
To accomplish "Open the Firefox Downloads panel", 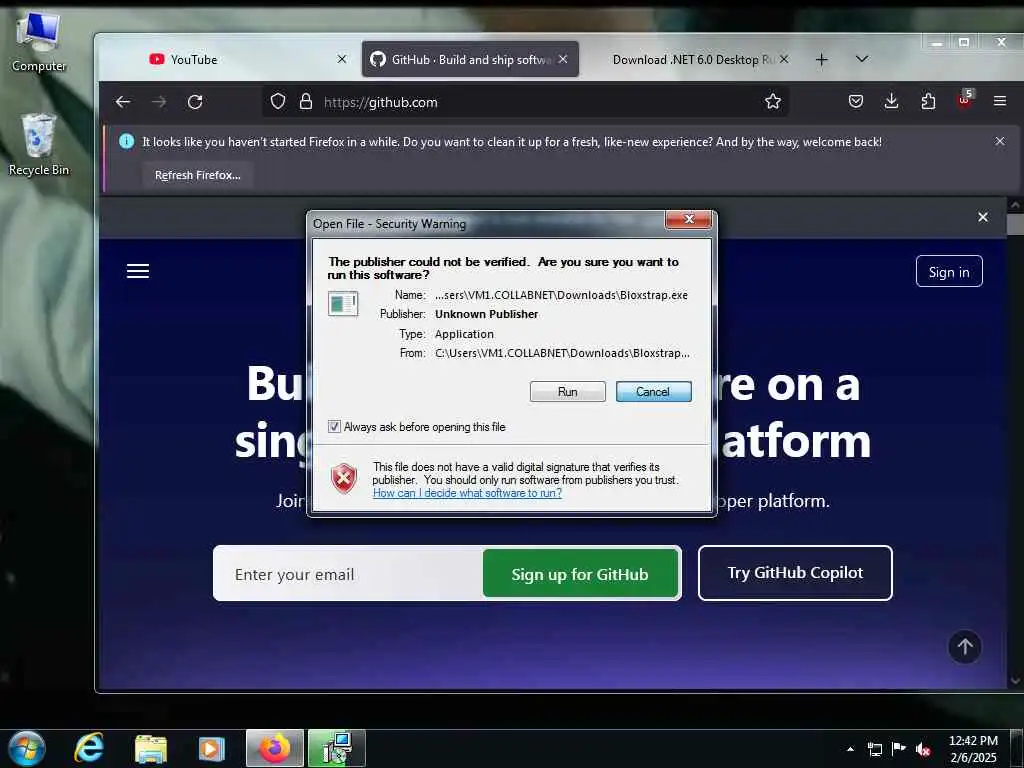I will [x=891, y=101].
